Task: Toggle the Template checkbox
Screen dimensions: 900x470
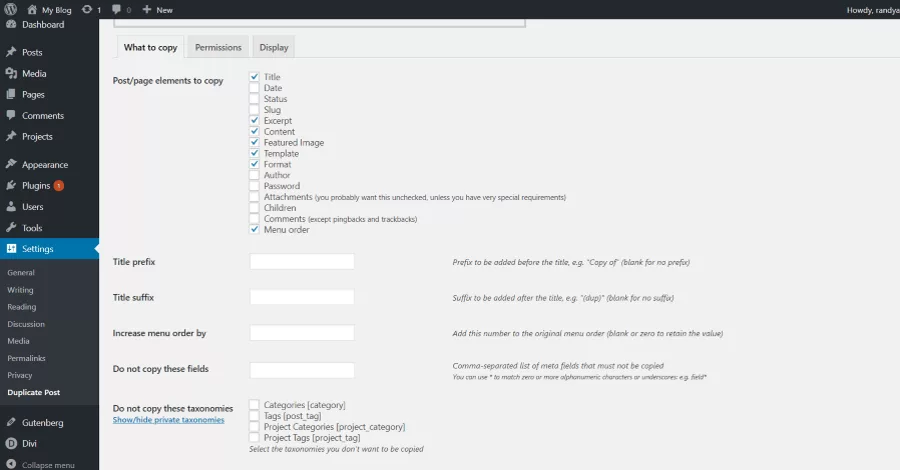Action: [254, 153]
